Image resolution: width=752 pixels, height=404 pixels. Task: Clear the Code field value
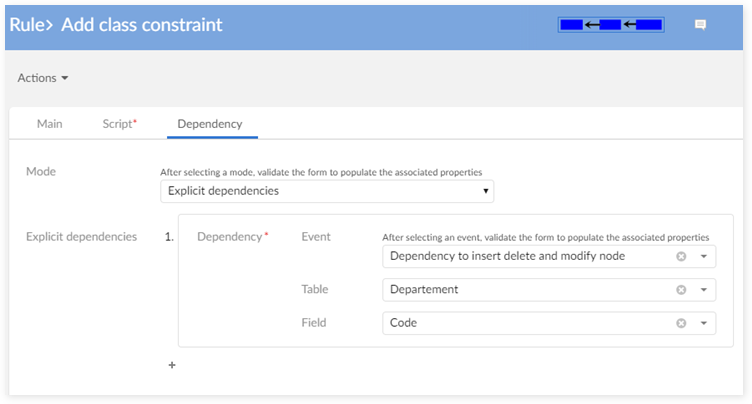pyautogui.click(x=681, y=323)
